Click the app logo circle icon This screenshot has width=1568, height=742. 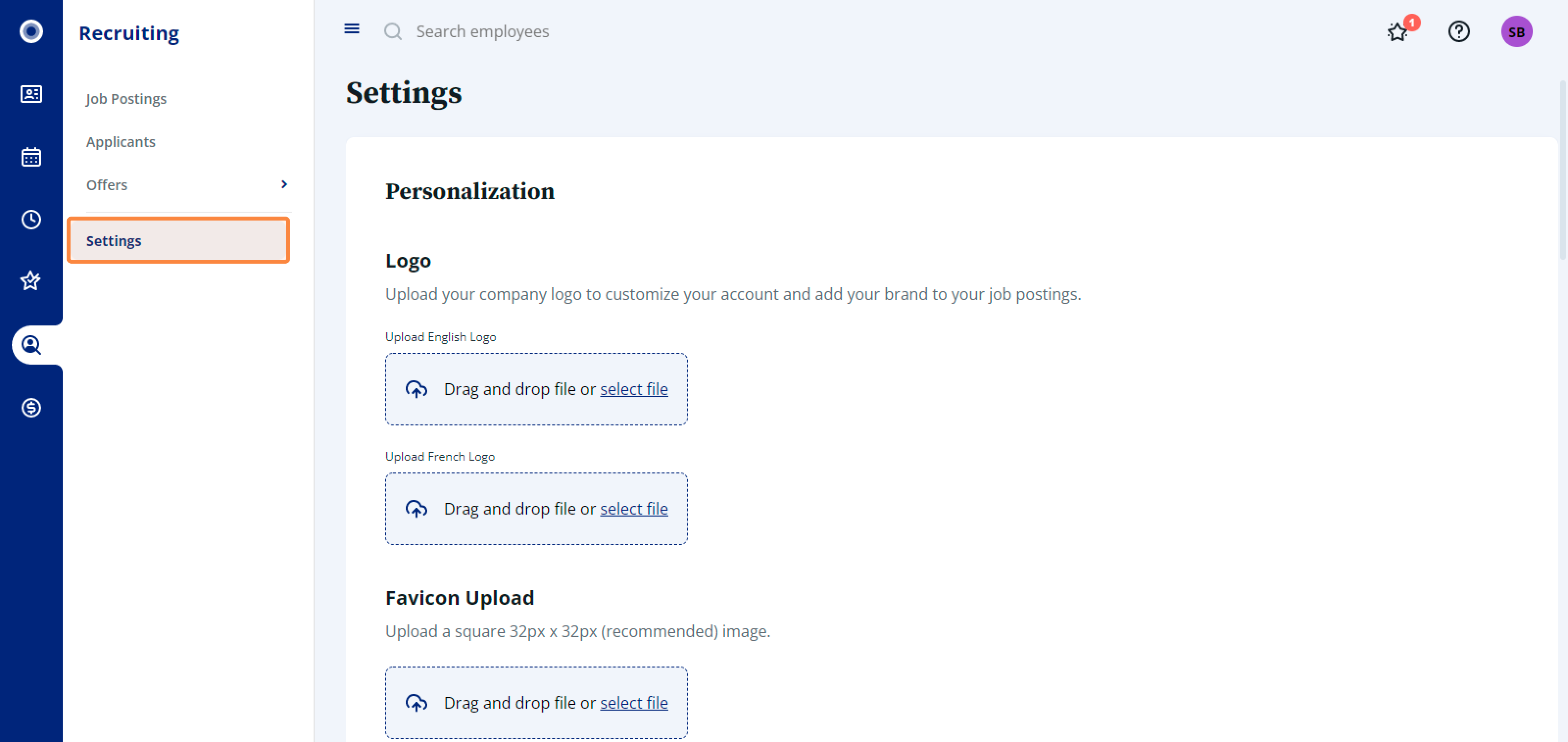(31, 31)
